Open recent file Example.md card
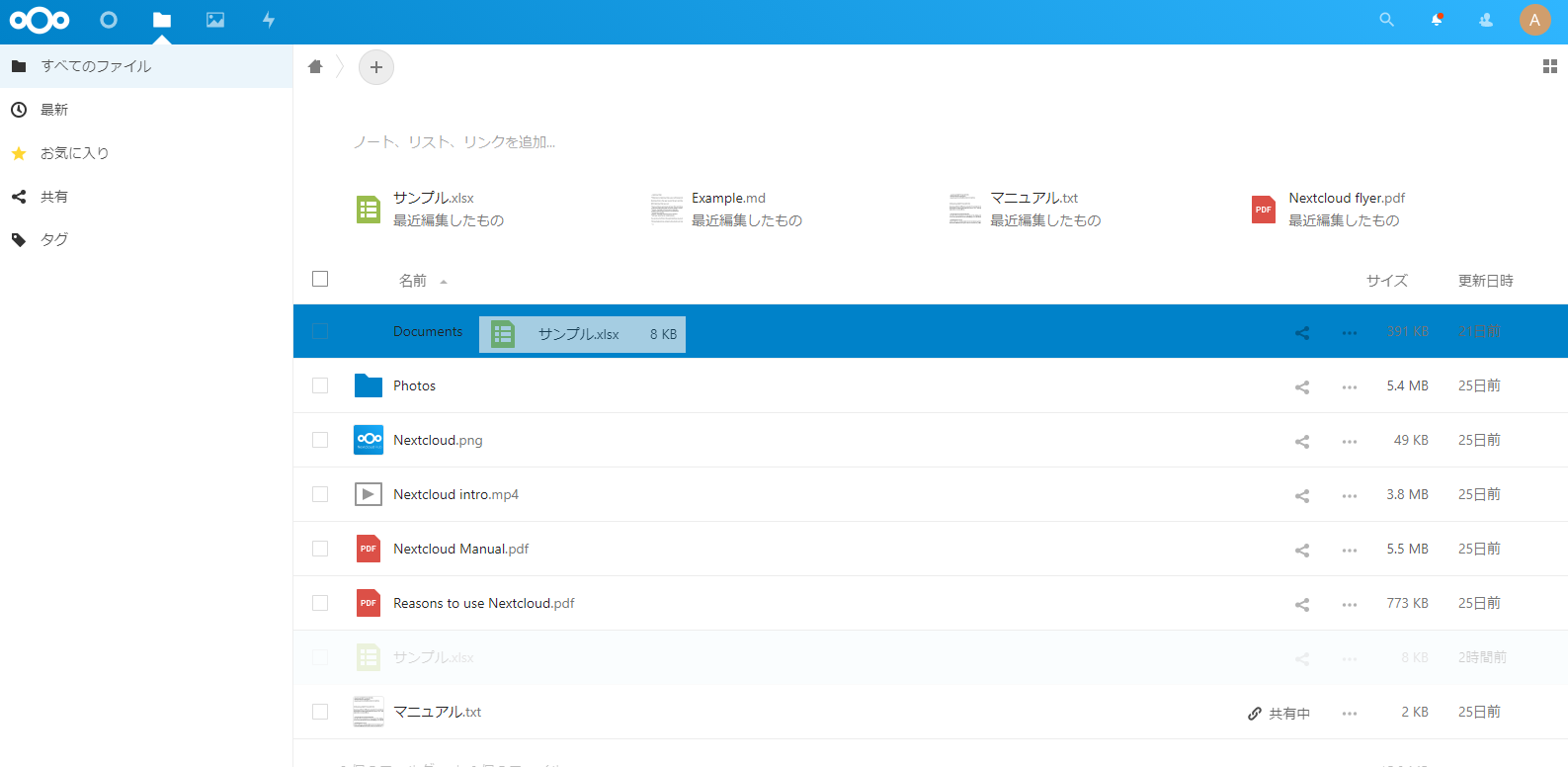Screen dimensions: 1568x767 [727, 209]
